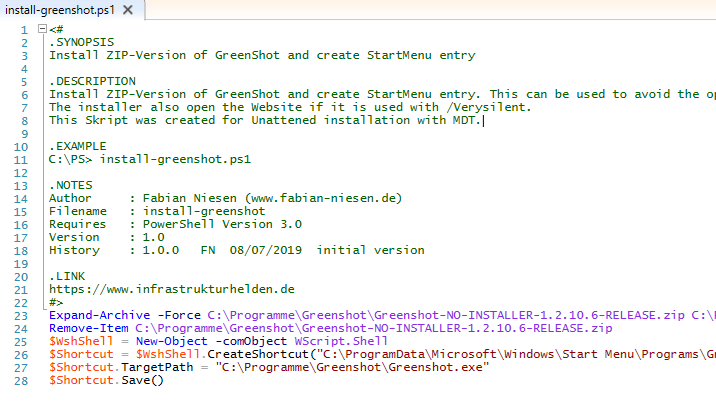The width and height of the screenshot is (716, 403).
Task: Click the $WshShell variable on line 25
Action: tap(81, 341)
